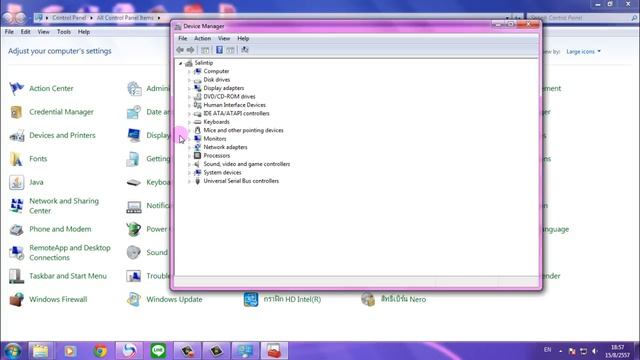The height and width of the screenshot is (360, 640).
Task: Open Network and Sharing Center link
Action: pyautogui.click(x=64, y=206)
